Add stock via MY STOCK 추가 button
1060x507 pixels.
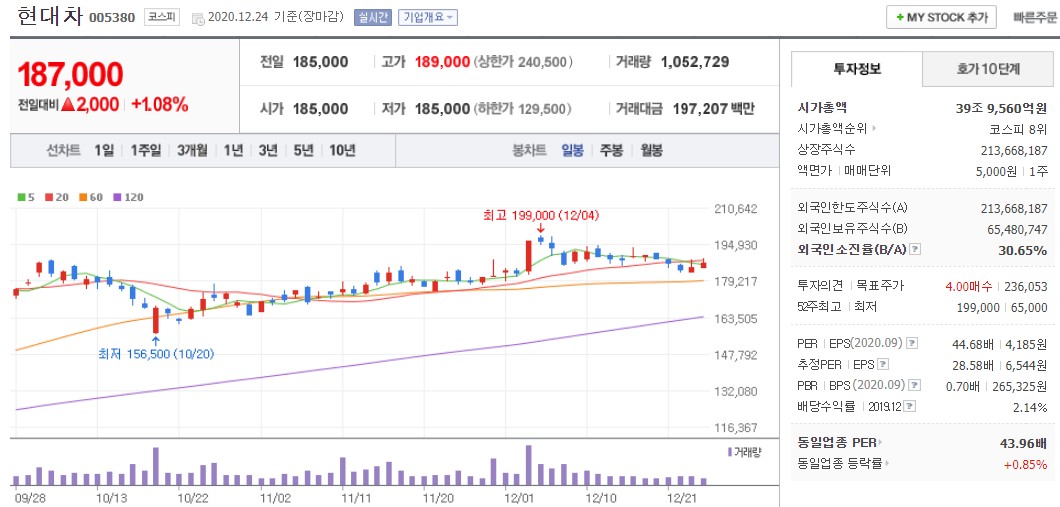pos(941,18)
